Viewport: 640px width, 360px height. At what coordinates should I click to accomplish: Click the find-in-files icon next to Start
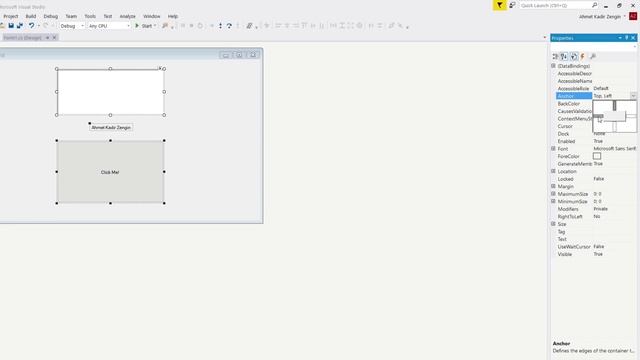click(x=165, y=26)
